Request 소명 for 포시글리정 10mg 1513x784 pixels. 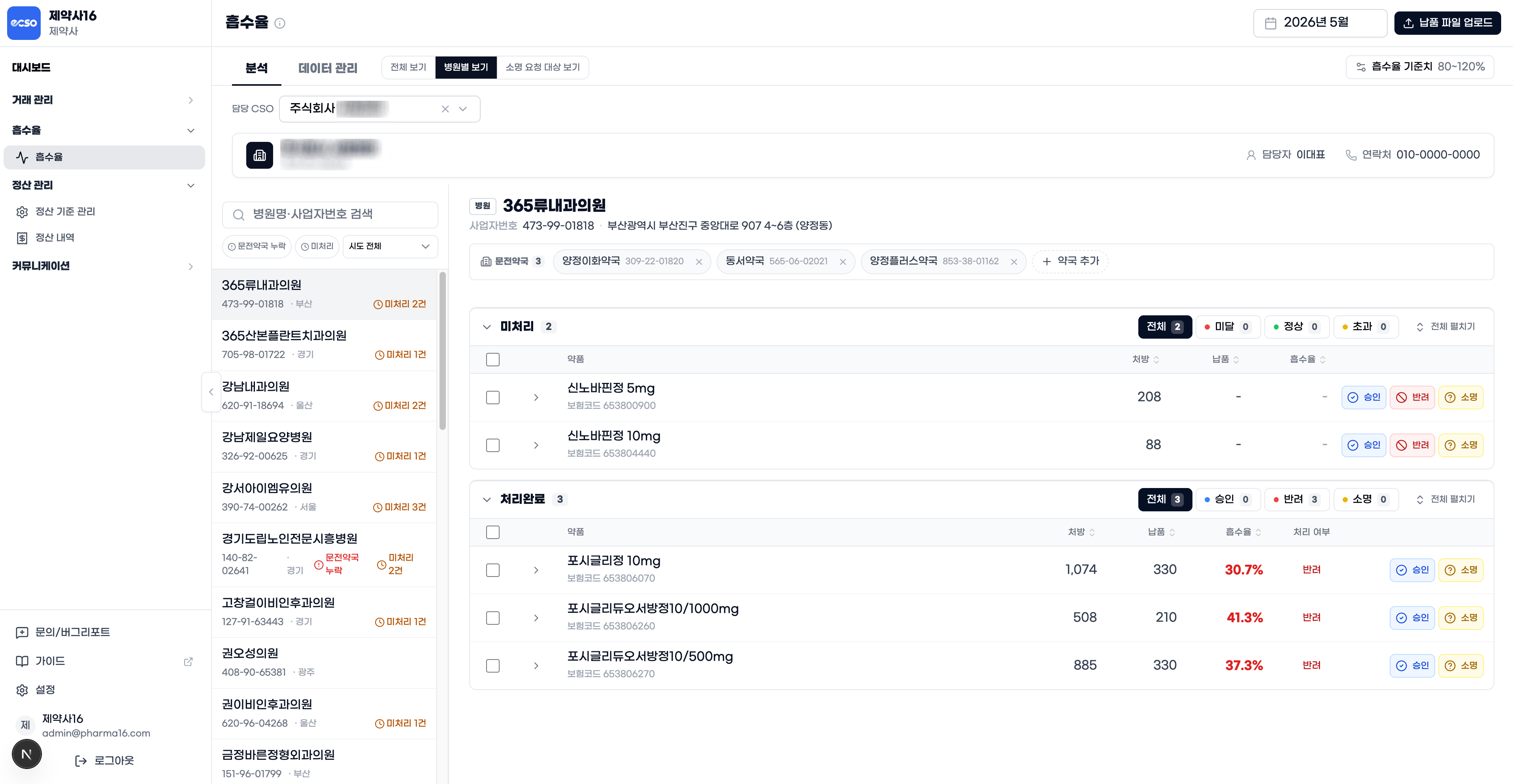point(1461,570)
